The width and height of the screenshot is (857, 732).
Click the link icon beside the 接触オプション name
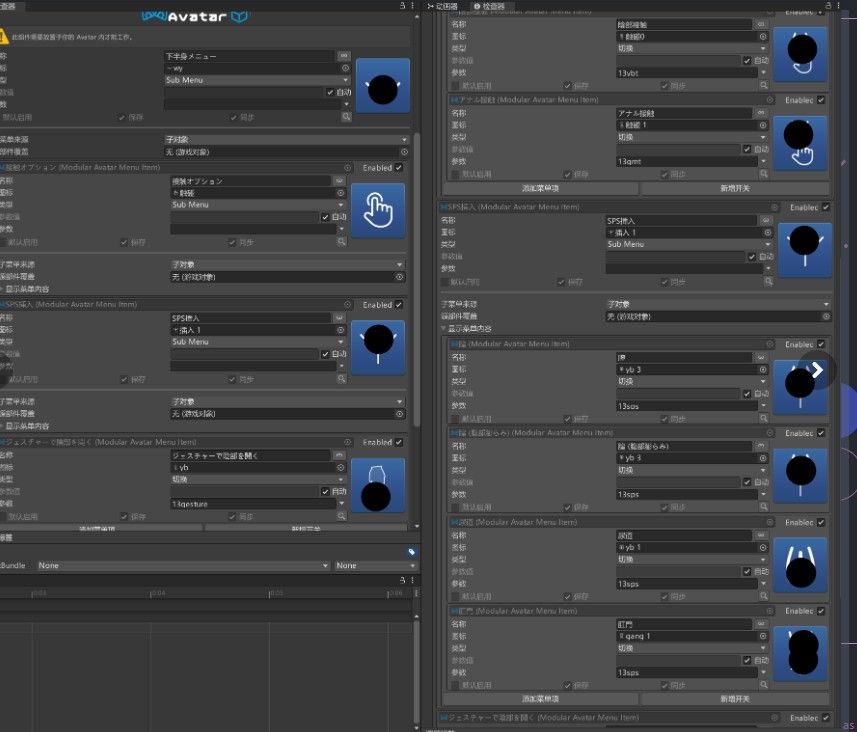339,180
